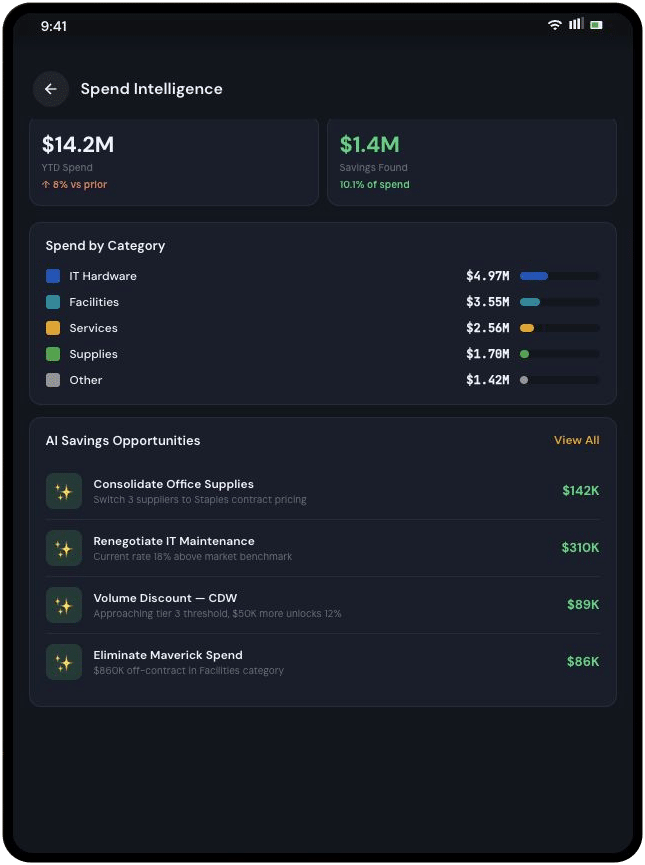Click the Services spend progress bar
The image size is (645, 865).
point(559,328)
